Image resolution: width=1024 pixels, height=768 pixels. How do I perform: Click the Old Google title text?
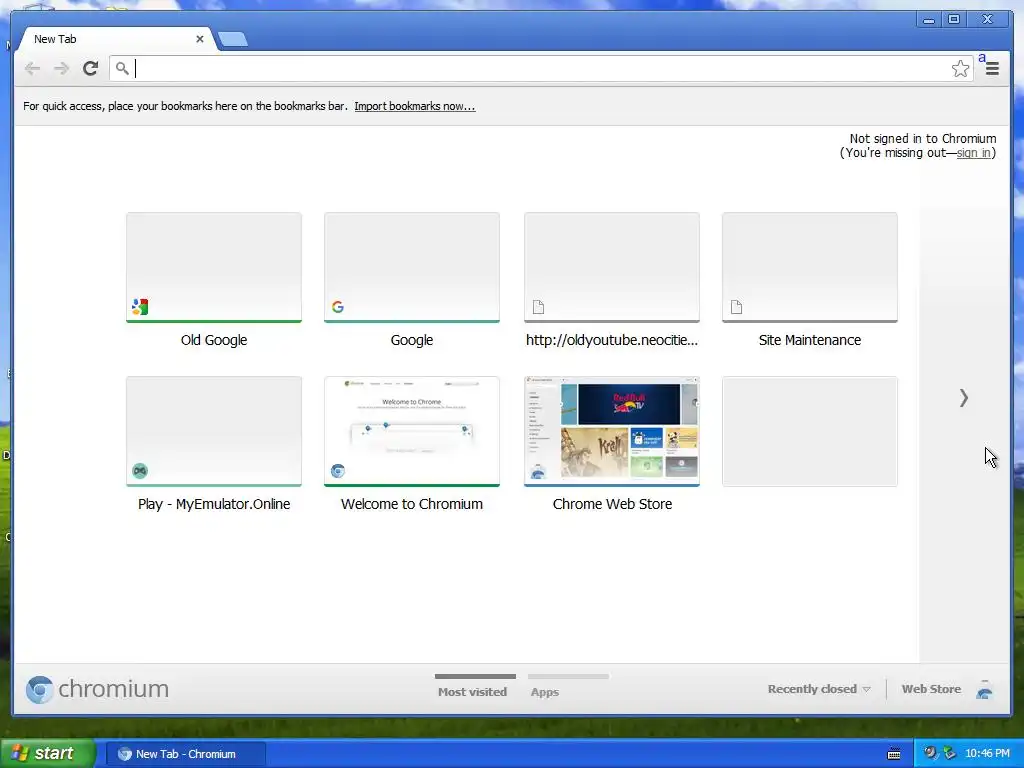coord(214,340)
